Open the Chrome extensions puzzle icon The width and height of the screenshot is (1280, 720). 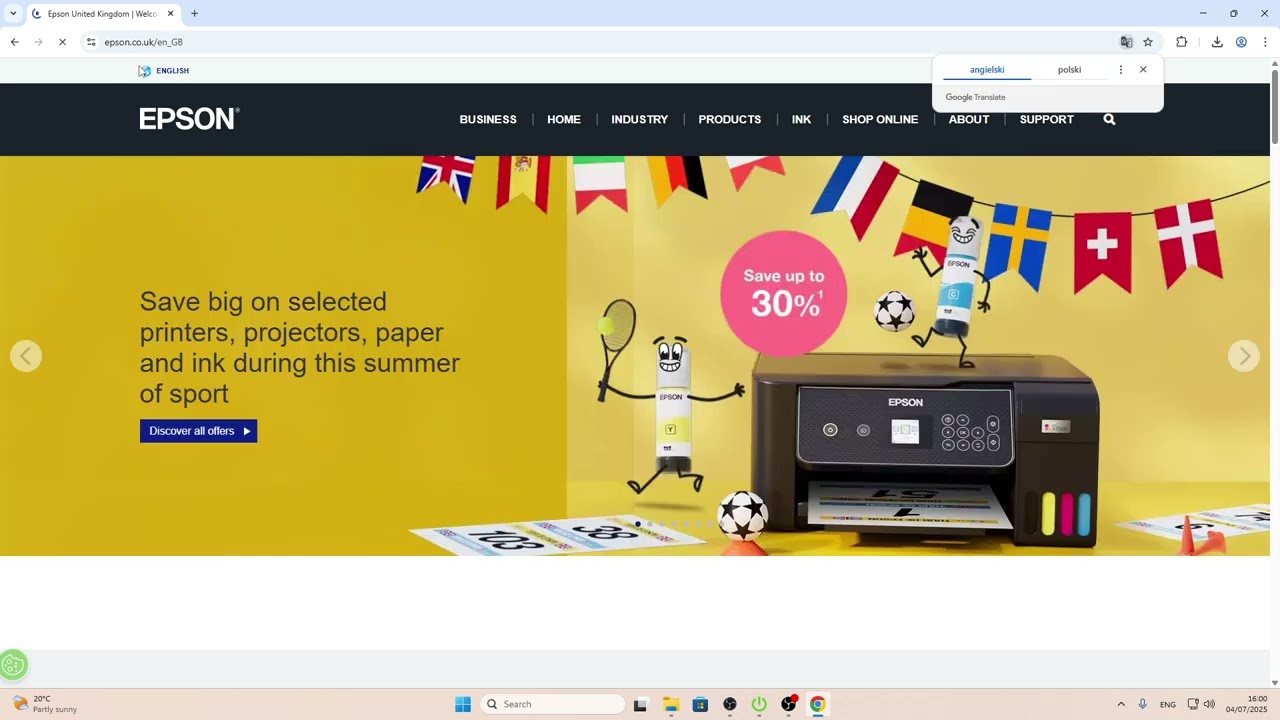pos(1182,42)
